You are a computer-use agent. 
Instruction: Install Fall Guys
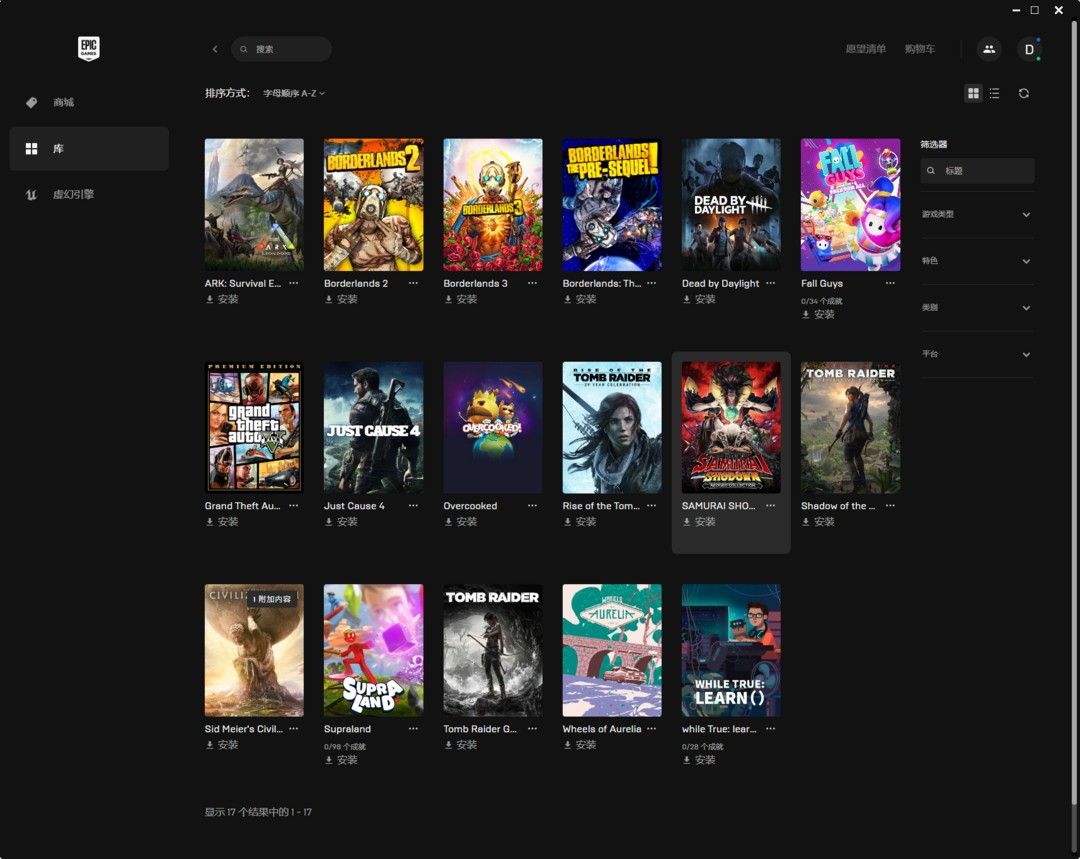818,314
